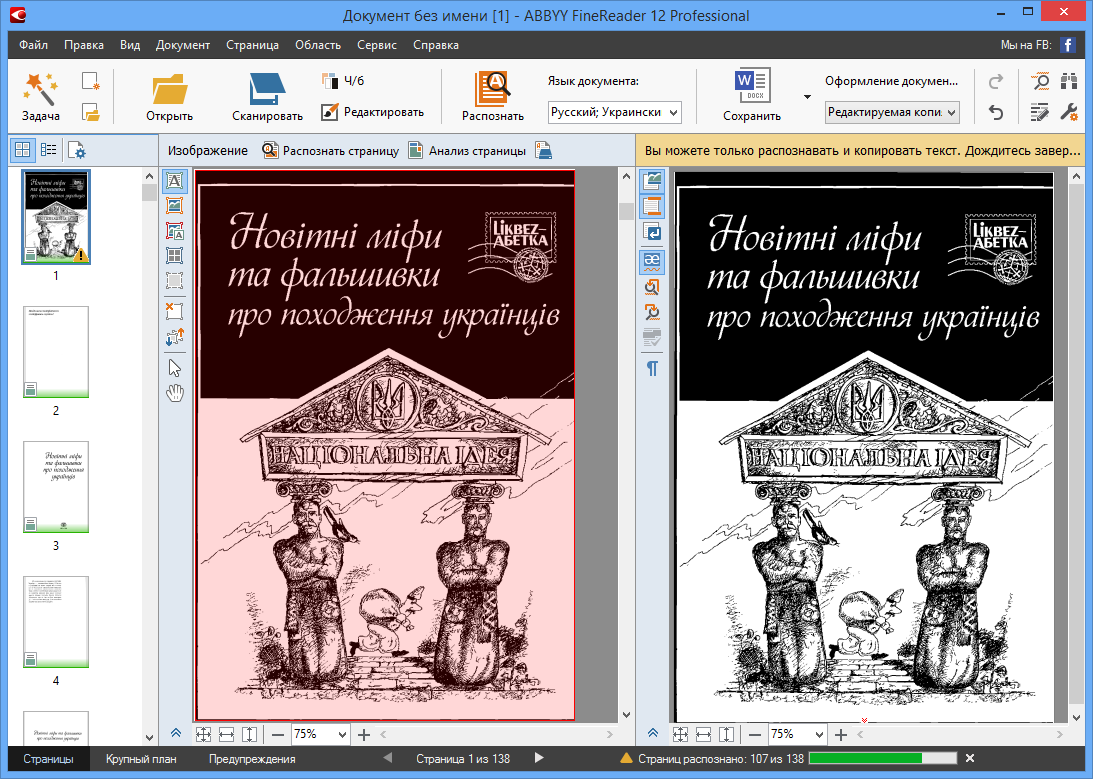
Task: Toggle top icon in text pane toolbar
Action: point(652,180)
